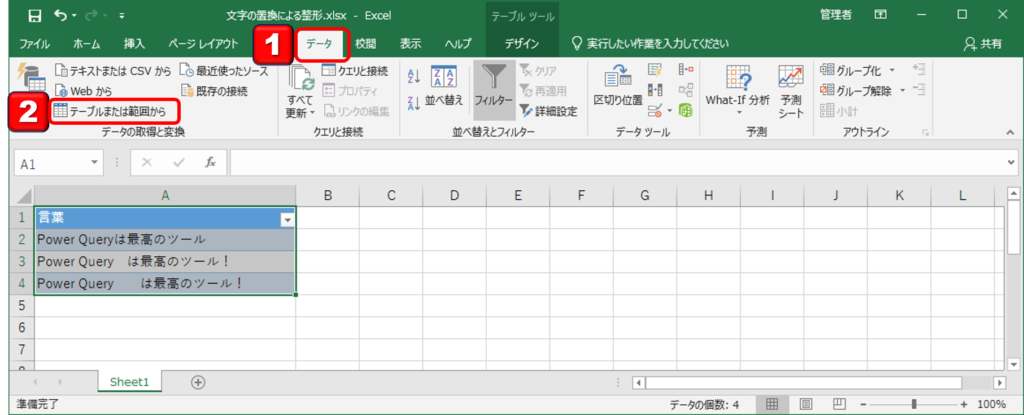This screenshot has height=415, width=1024.
Task: Click Name Box showing A1
Action: (x=52, y=163)
